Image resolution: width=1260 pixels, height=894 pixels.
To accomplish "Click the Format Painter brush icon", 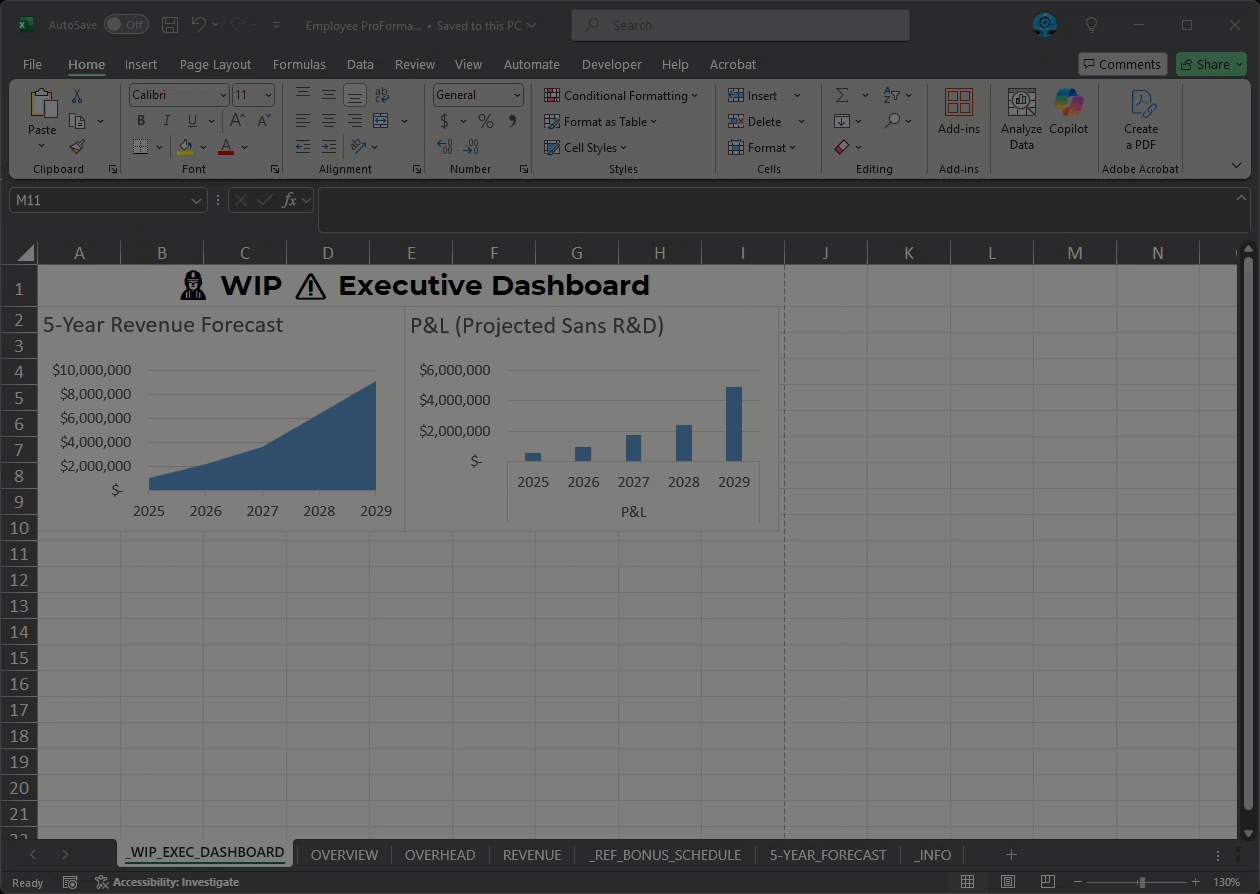I will coord(77,147).
